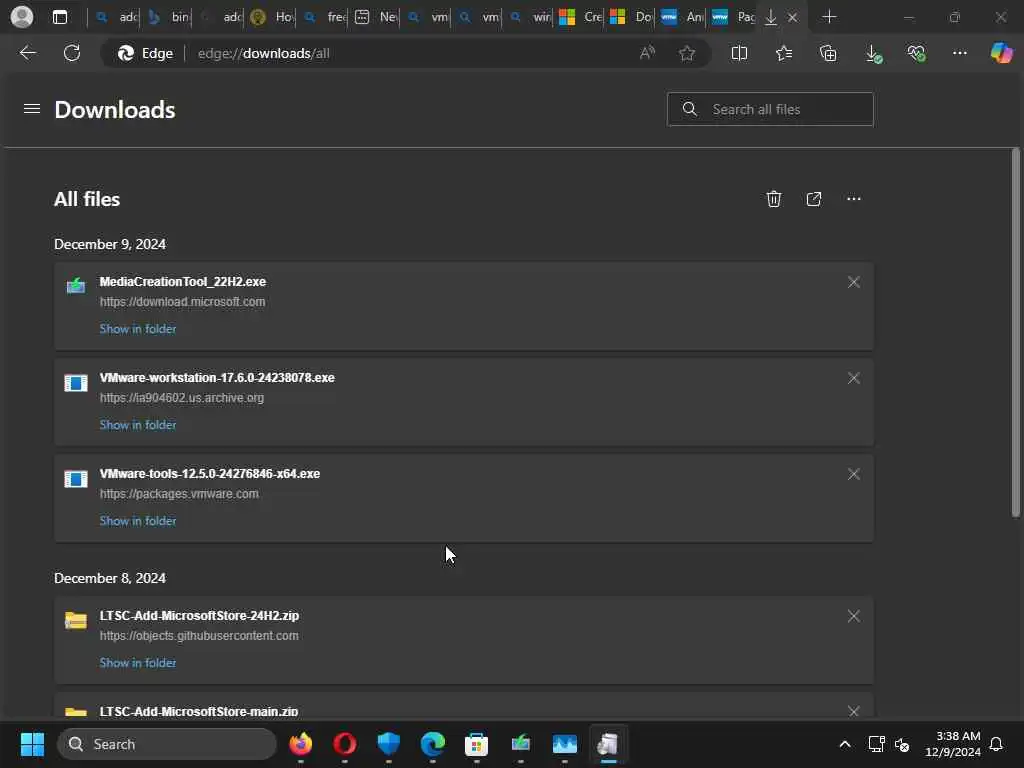Open Firefox from the taskbar
1024x768 pixels.
click(x=300, y=744)
